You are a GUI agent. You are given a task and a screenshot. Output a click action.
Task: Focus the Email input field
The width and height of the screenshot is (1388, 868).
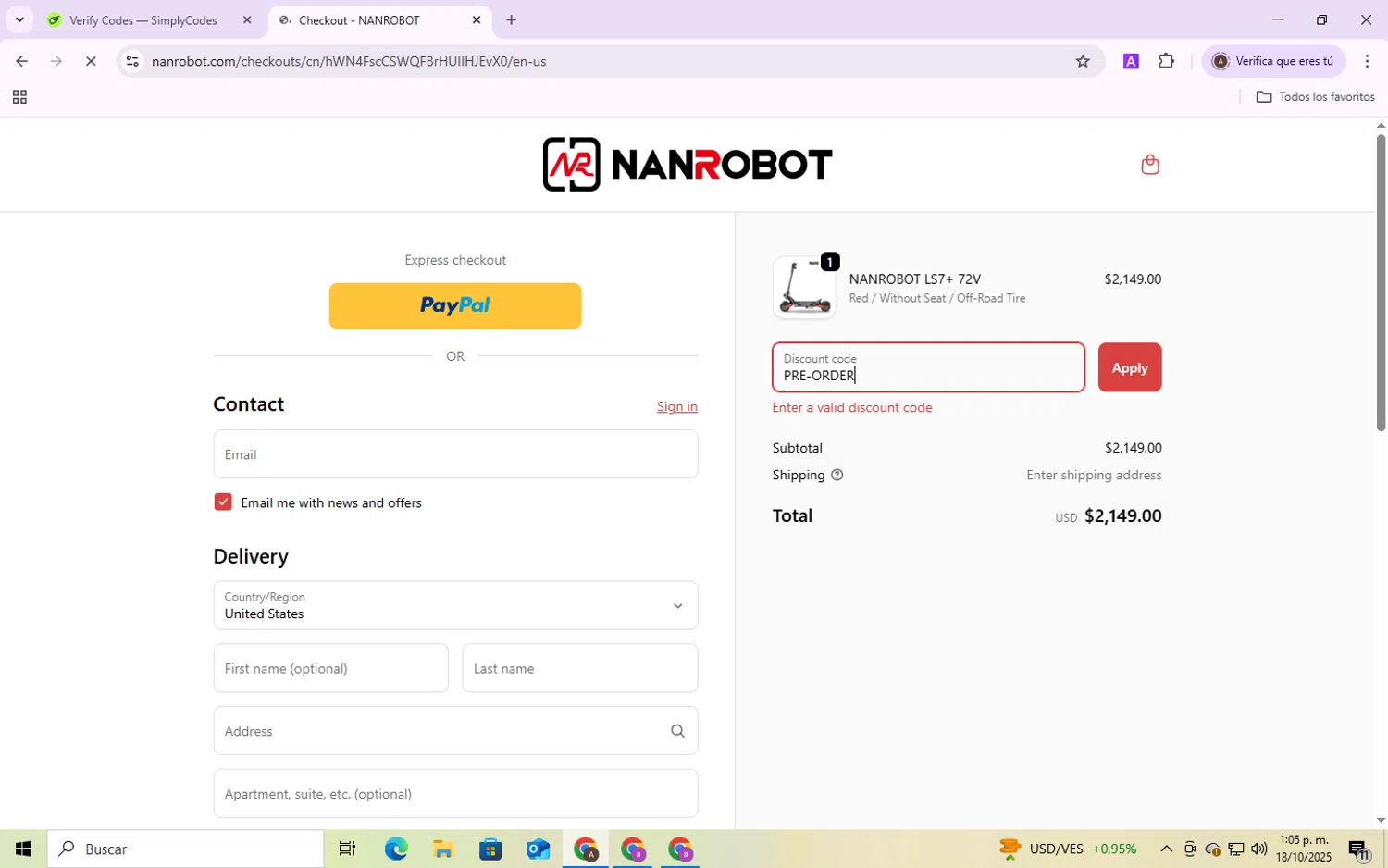click(455, 454)
